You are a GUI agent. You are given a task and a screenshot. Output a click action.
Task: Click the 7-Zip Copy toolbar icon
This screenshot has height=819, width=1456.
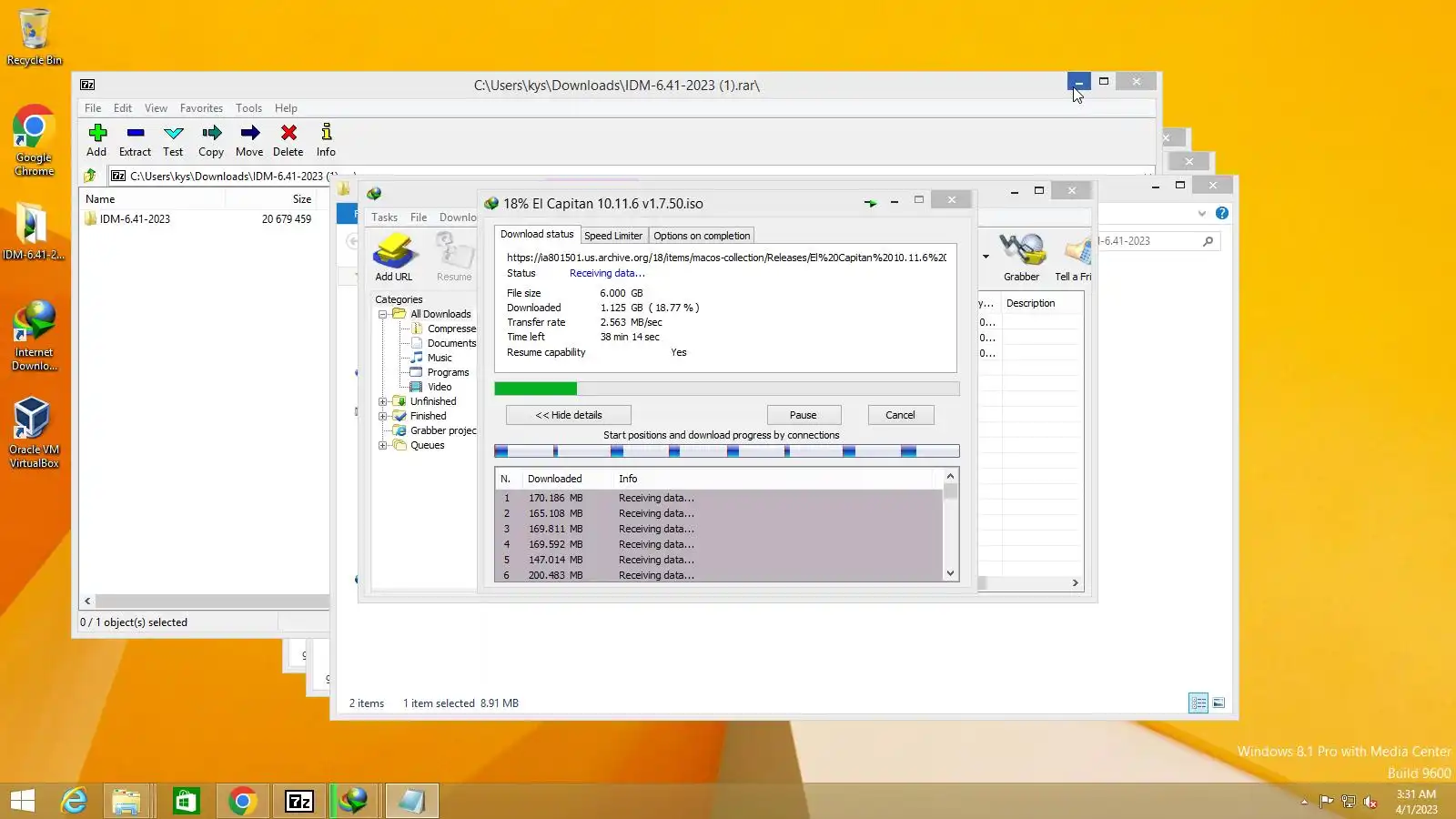click(211, 133)
